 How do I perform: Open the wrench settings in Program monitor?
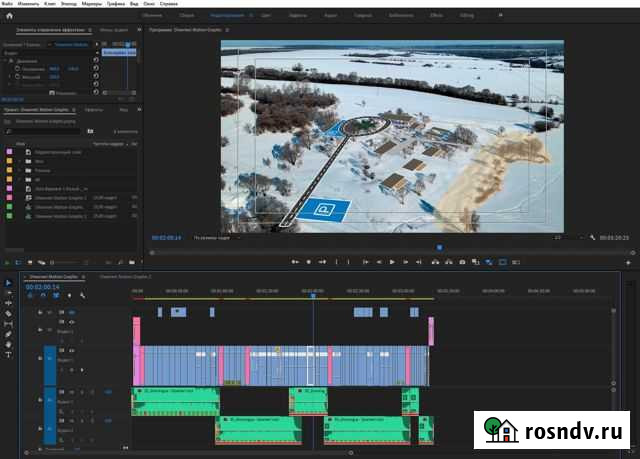tap(592, 238)
